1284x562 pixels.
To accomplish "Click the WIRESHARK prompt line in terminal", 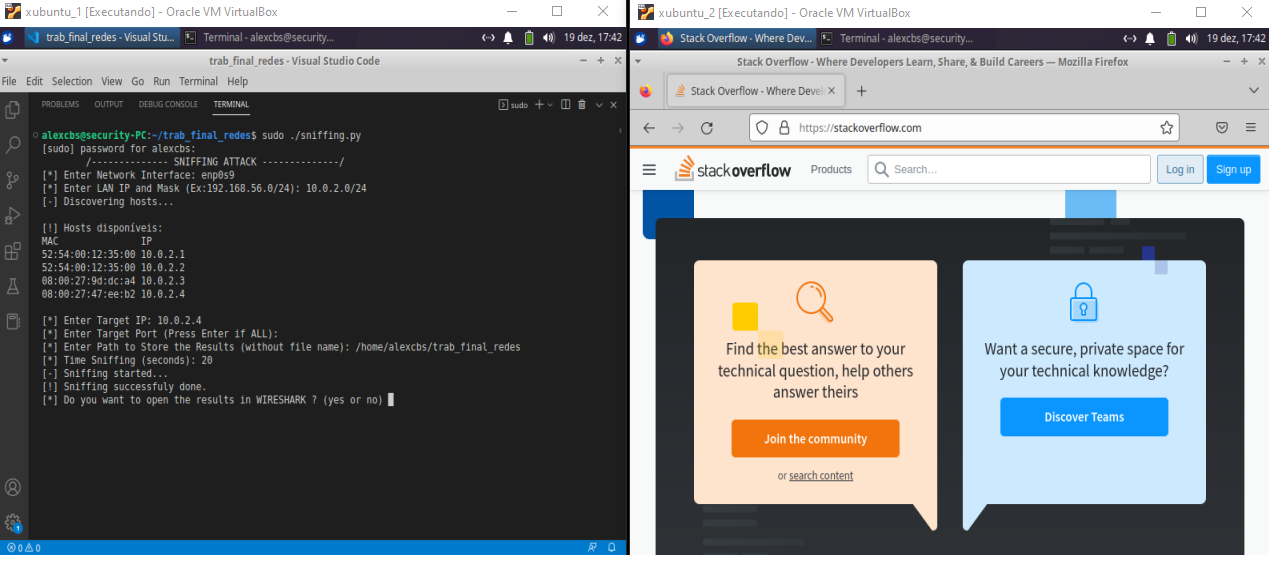I will click(217, 400).
